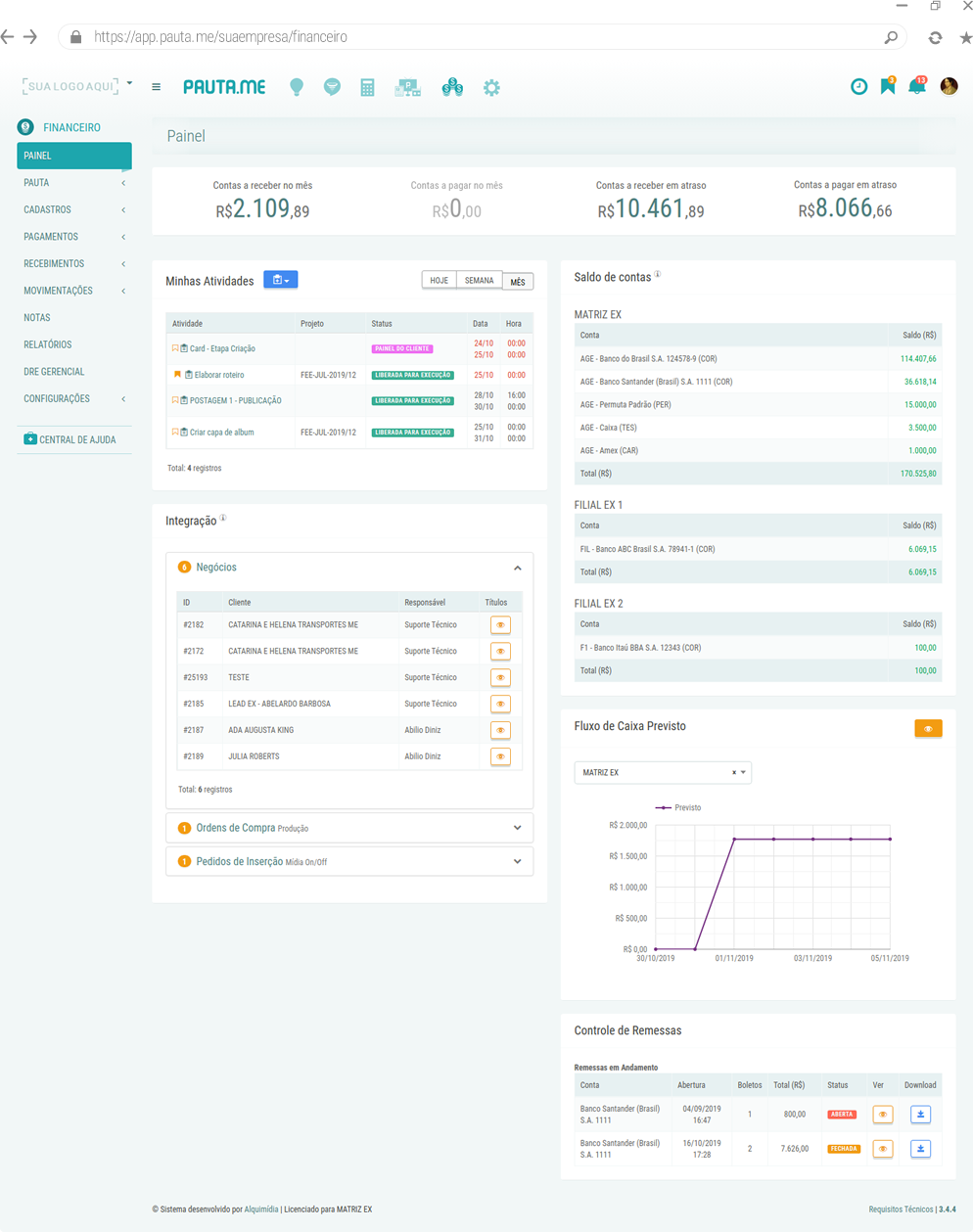Image resolution: width=973 pixels, height=1232 pixels.
Task: View titles for negócio #2187
Action: (500, 731)
